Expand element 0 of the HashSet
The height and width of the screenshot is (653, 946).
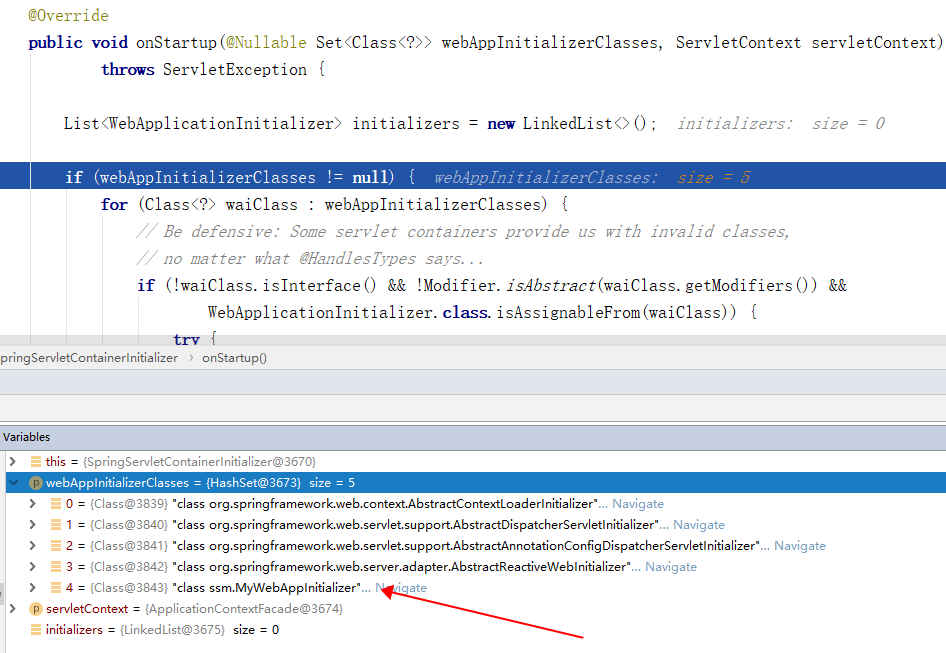[33, 504]
